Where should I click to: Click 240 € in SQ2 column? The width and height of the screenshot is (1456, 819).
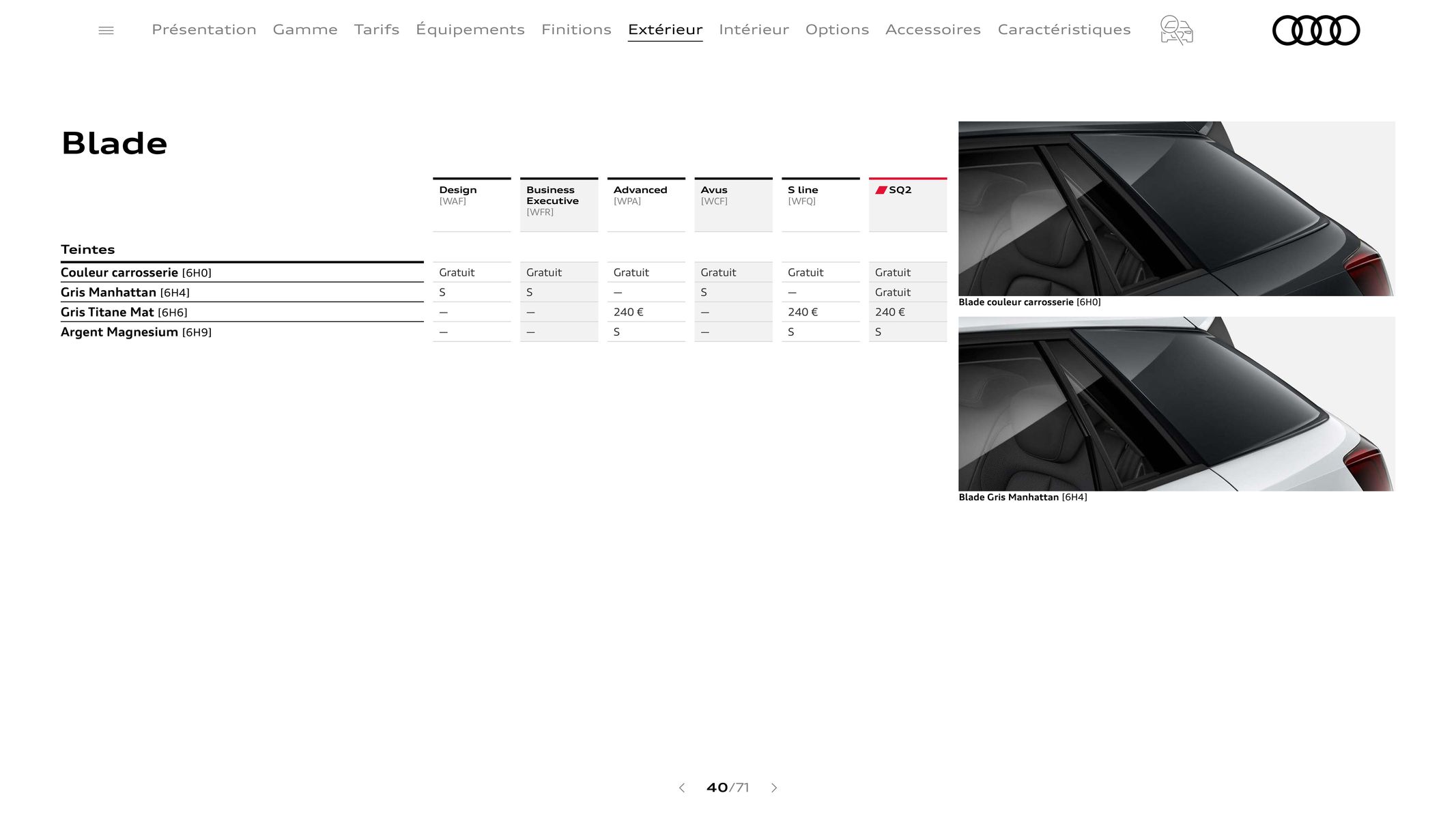[x=890, y=312]
